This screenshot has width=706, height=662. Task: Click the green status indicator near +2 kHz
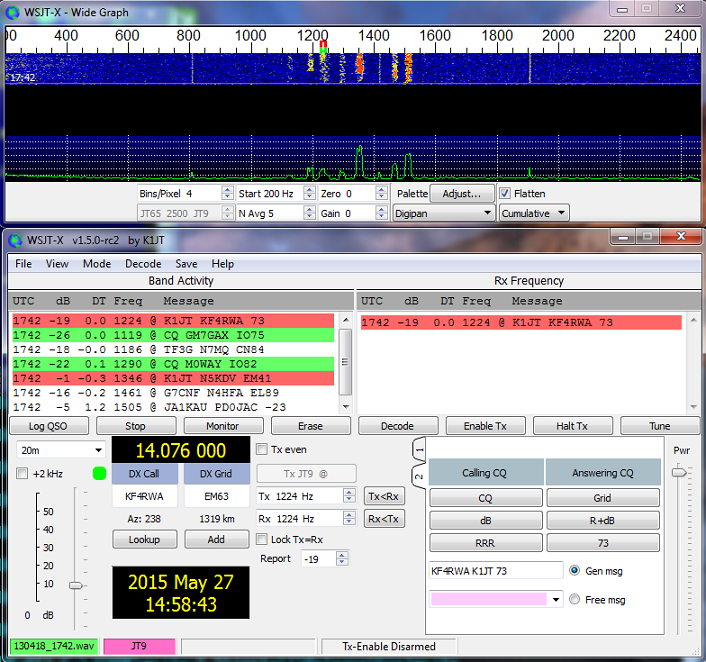99,473
